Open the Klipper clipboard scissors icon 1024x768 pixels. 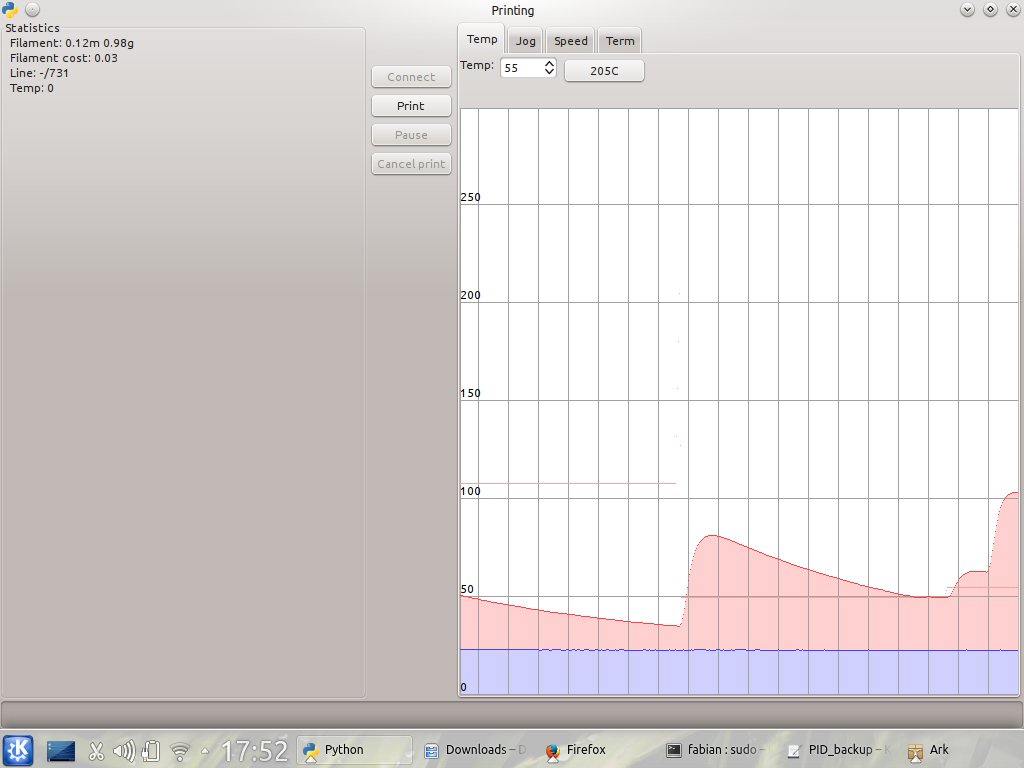pos(97,751)
